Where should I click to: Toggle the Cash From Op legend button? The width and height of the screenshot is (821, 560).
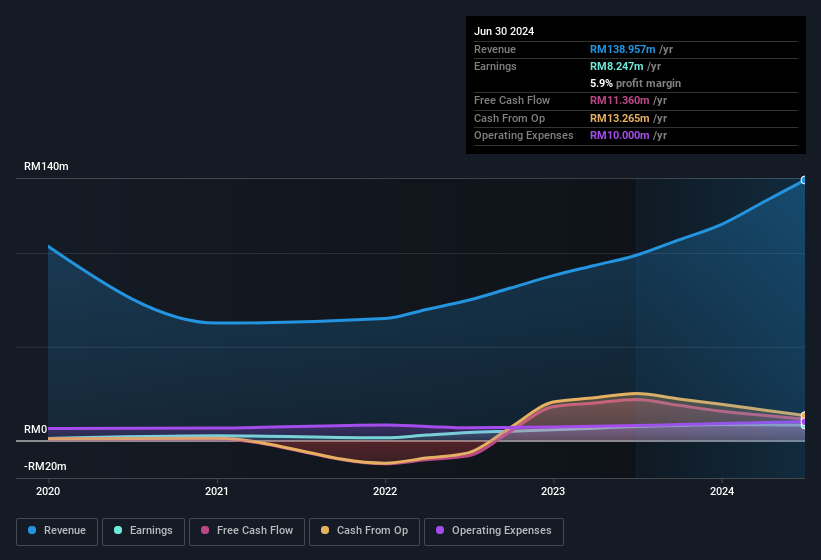364,531
